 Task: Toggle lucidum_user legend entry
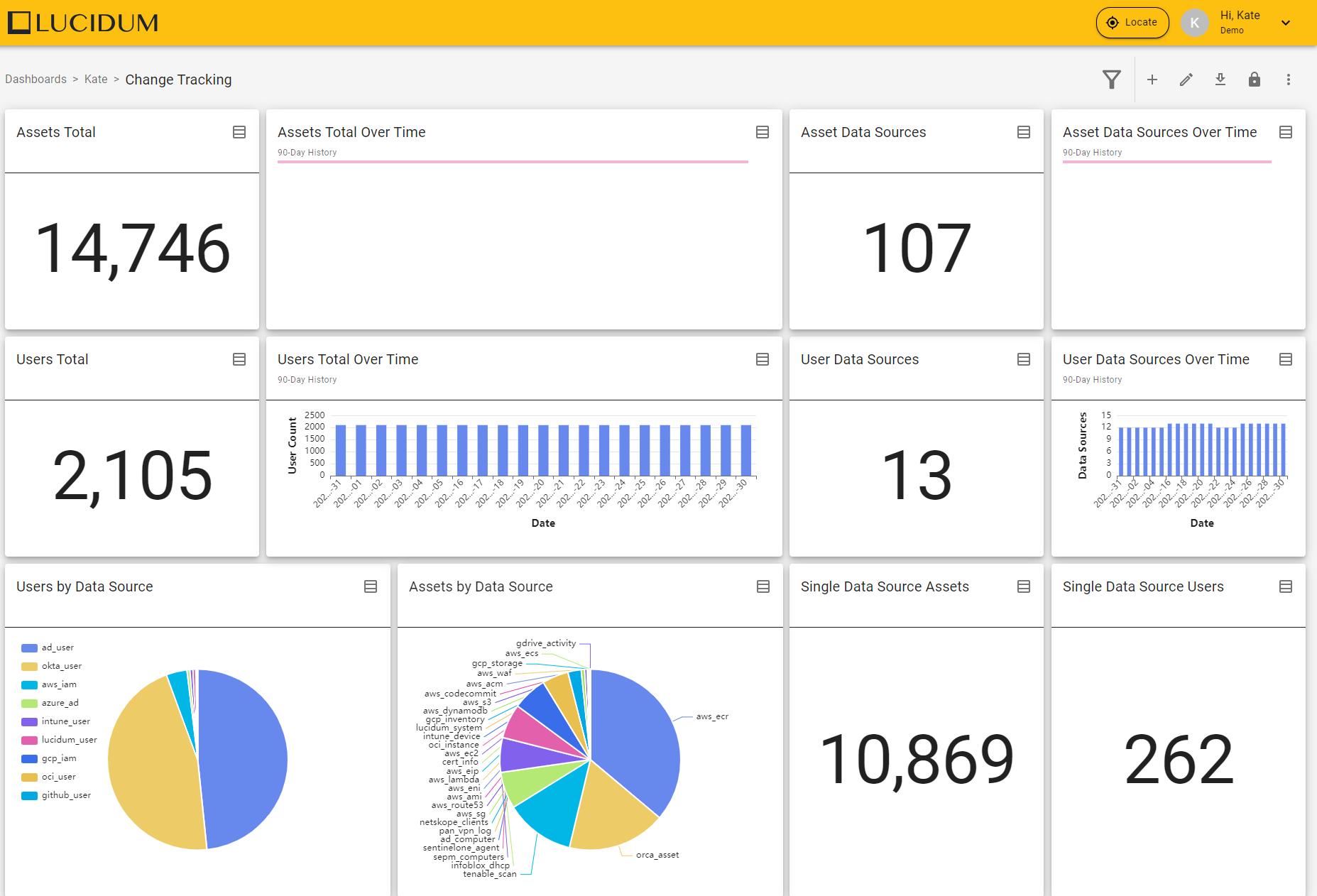click(x=59, y=740)
